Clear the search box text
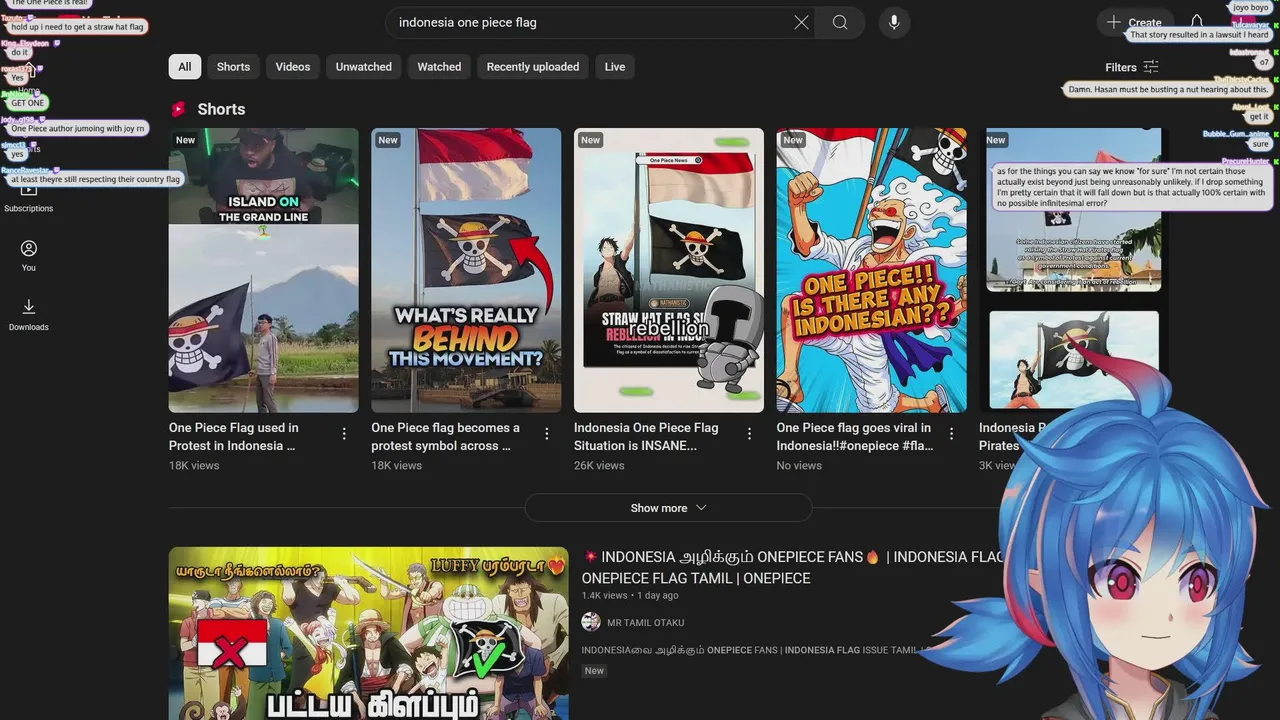 coord(801,22)
